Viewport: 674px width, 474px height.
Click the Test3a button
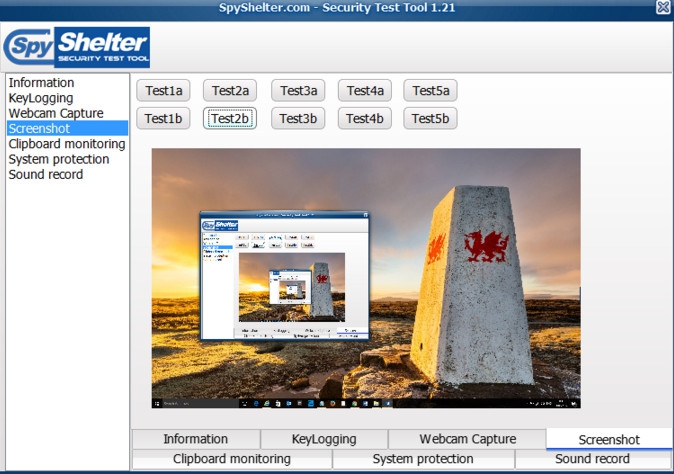(298, 90)
